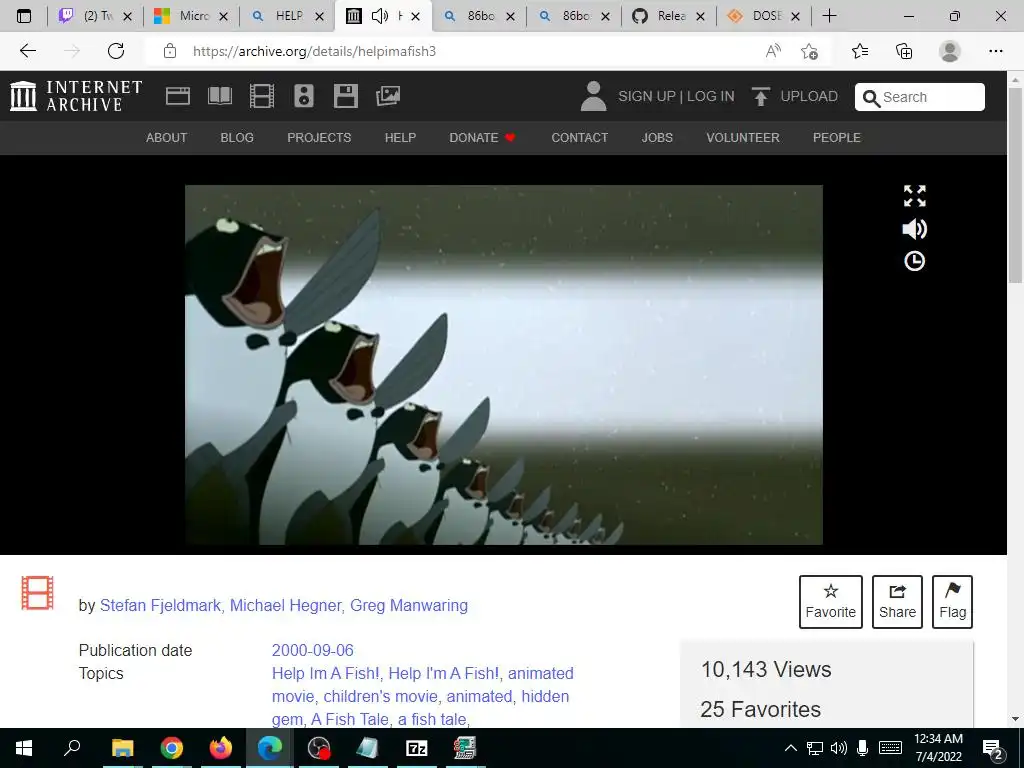The width and height of the screenshot is (1024, 768).
Task: Open the CONTACT menu item
Action: [x=580, y=138]
